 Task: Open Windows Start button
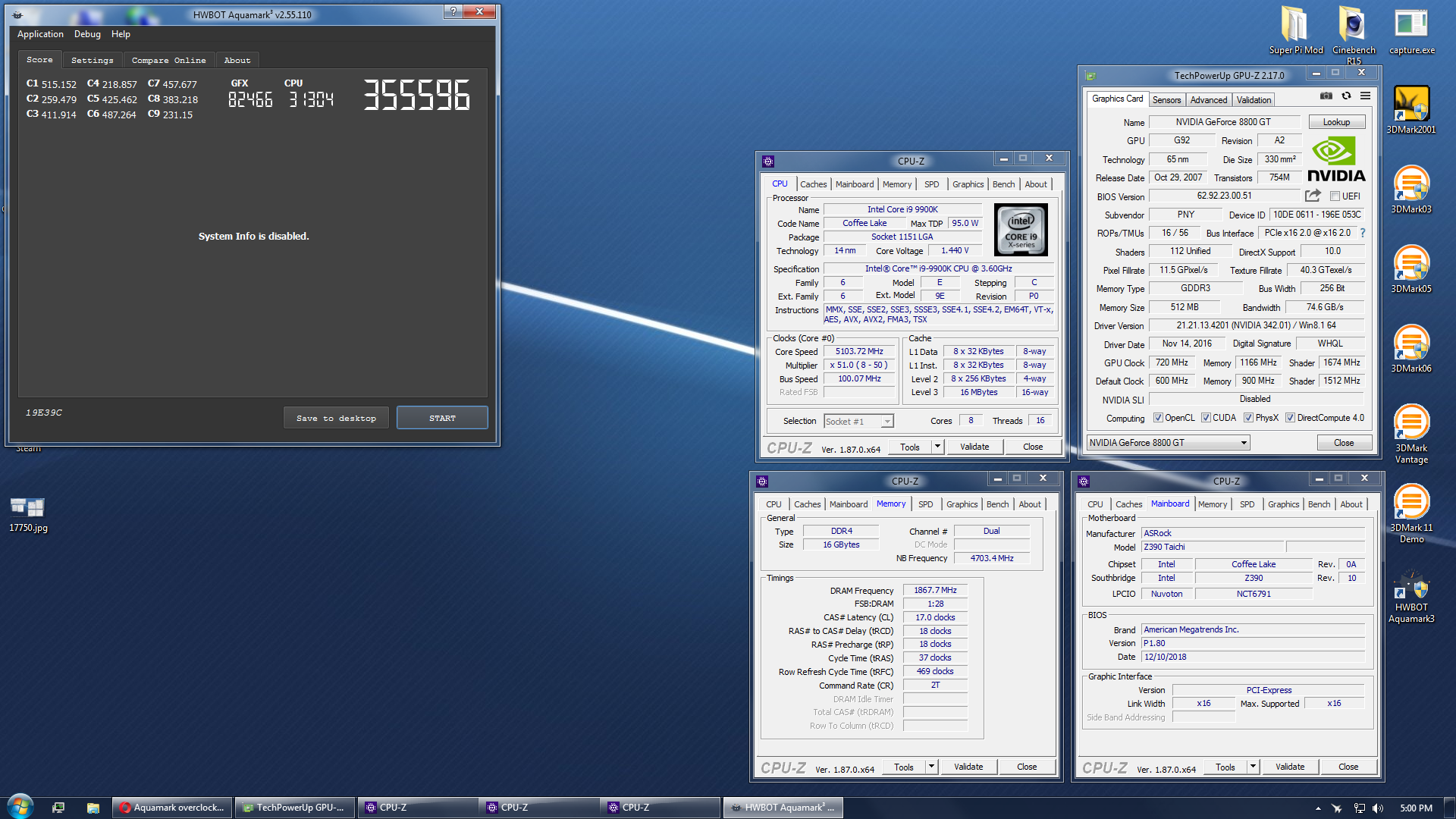click(x=20, y=807)
